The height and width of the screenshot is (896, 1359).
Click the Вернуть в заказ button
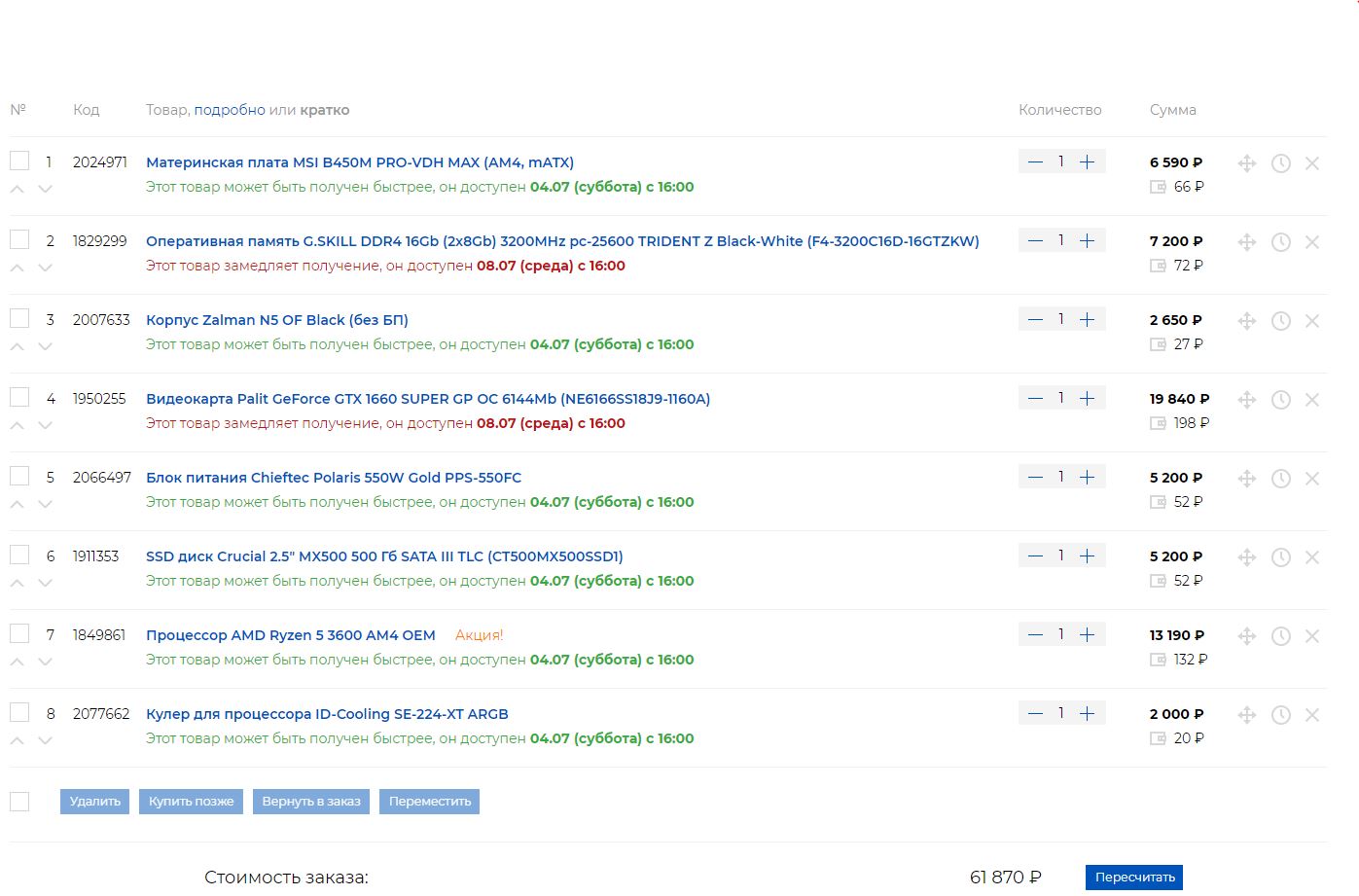point(311,802)
